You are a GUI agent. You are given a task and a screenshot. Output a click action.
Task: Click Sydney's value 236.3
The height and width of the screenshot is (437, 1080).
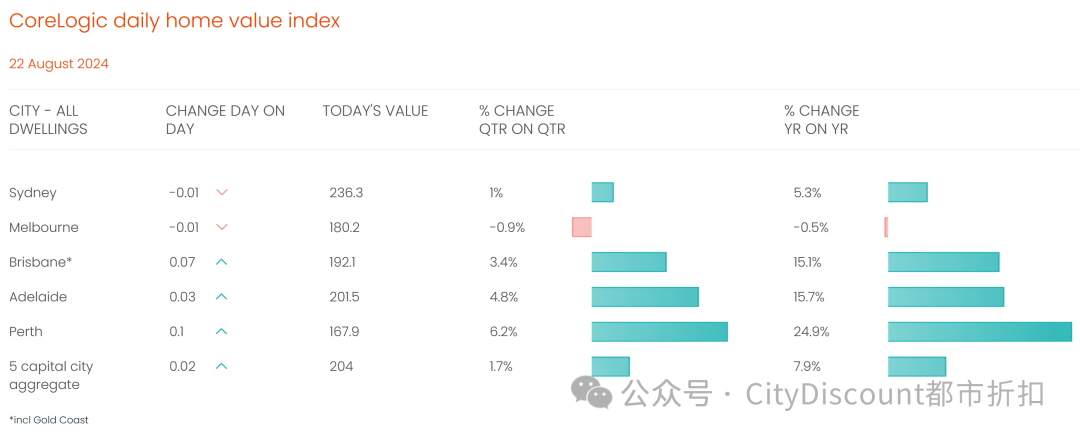tap(346, 192)
